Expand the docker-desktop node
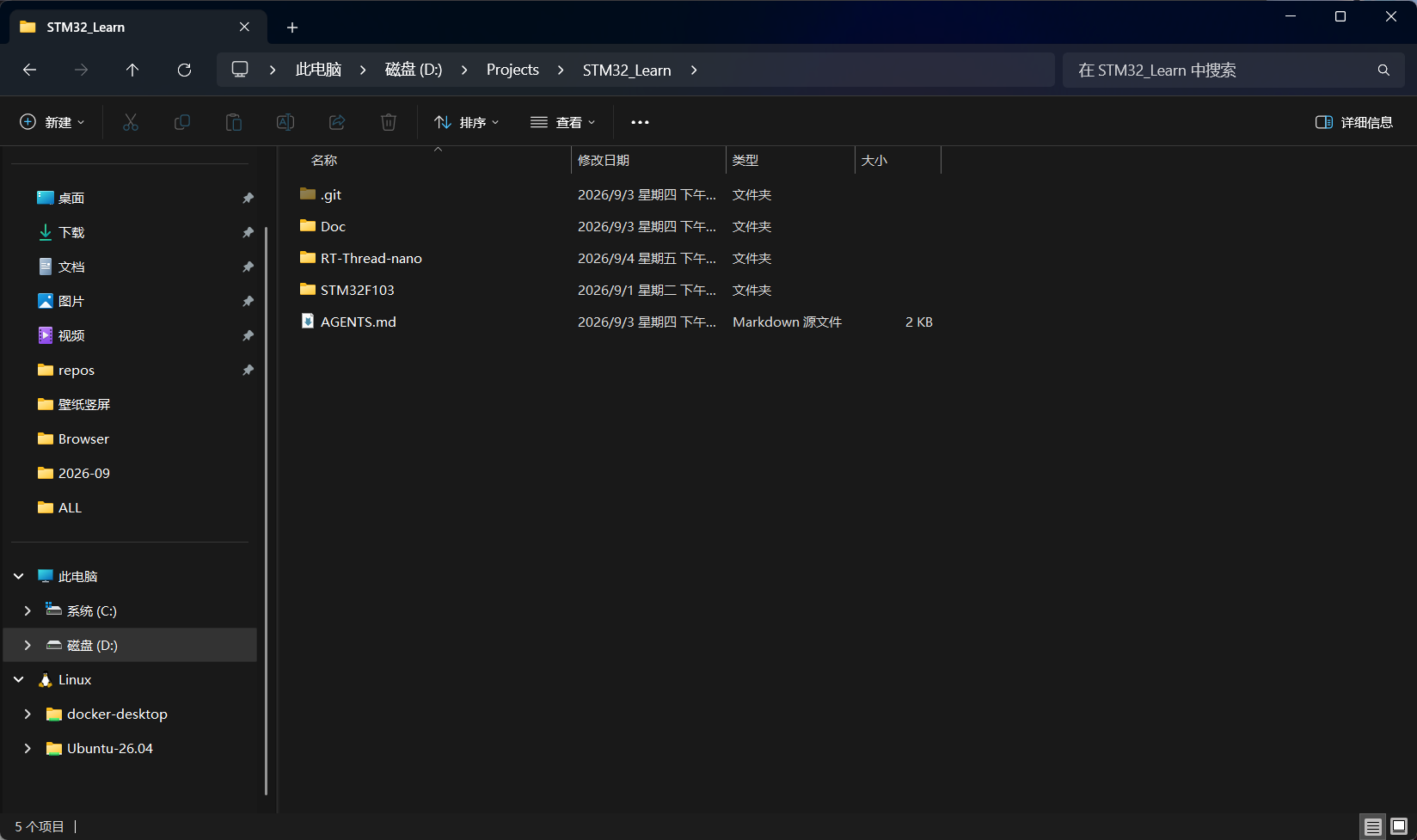The image size is (1417, 840). (x=28, y=714)
